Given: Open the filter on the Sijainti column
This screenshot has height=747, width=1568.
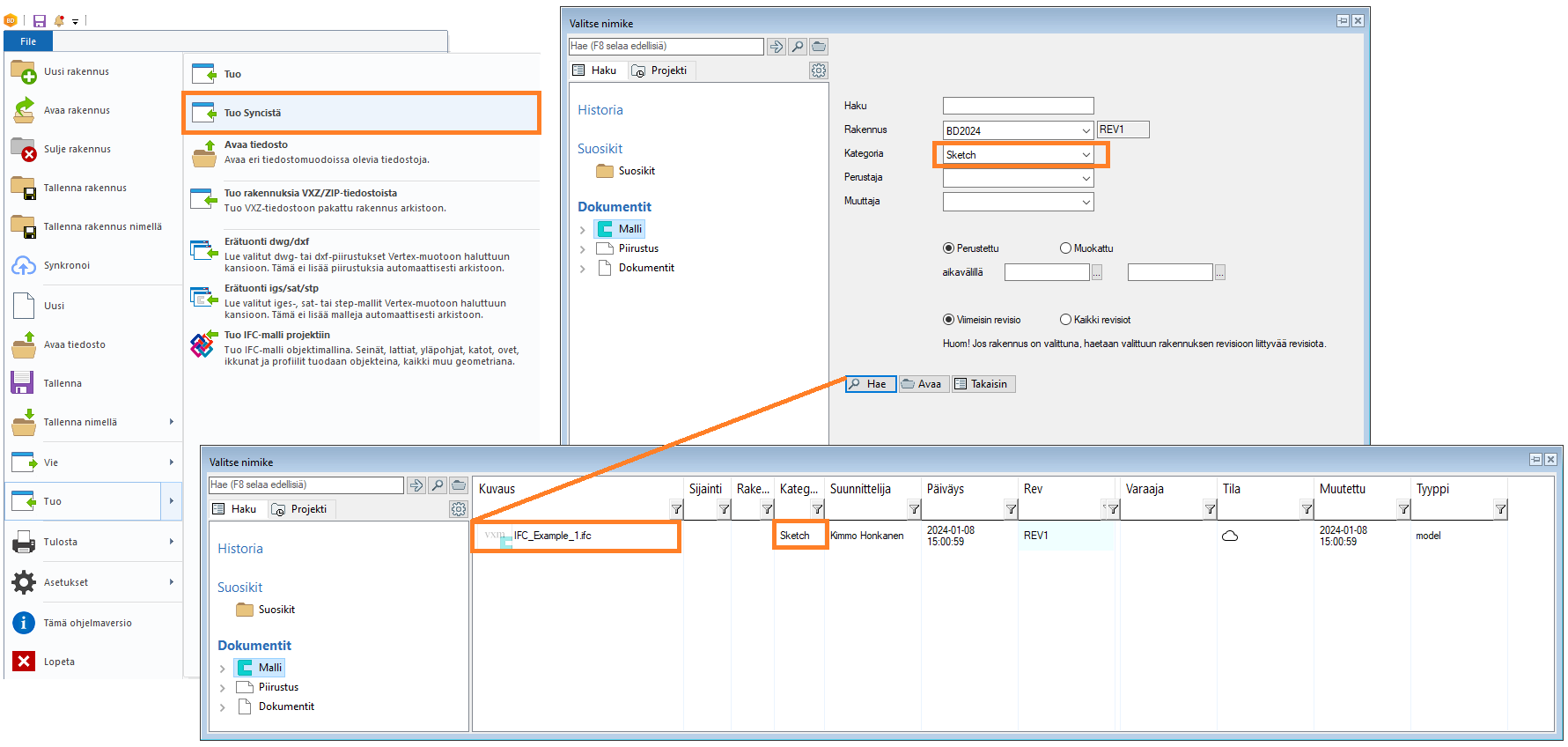Looking at the screenshot, I should coord(724,509).
